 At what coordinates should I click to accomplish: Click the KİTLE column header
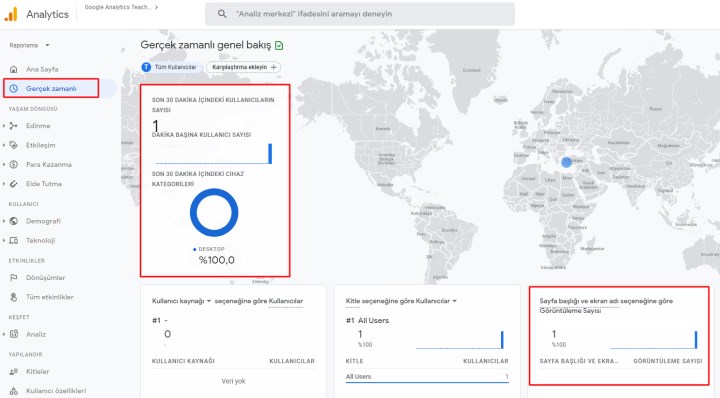click(354, 361)
